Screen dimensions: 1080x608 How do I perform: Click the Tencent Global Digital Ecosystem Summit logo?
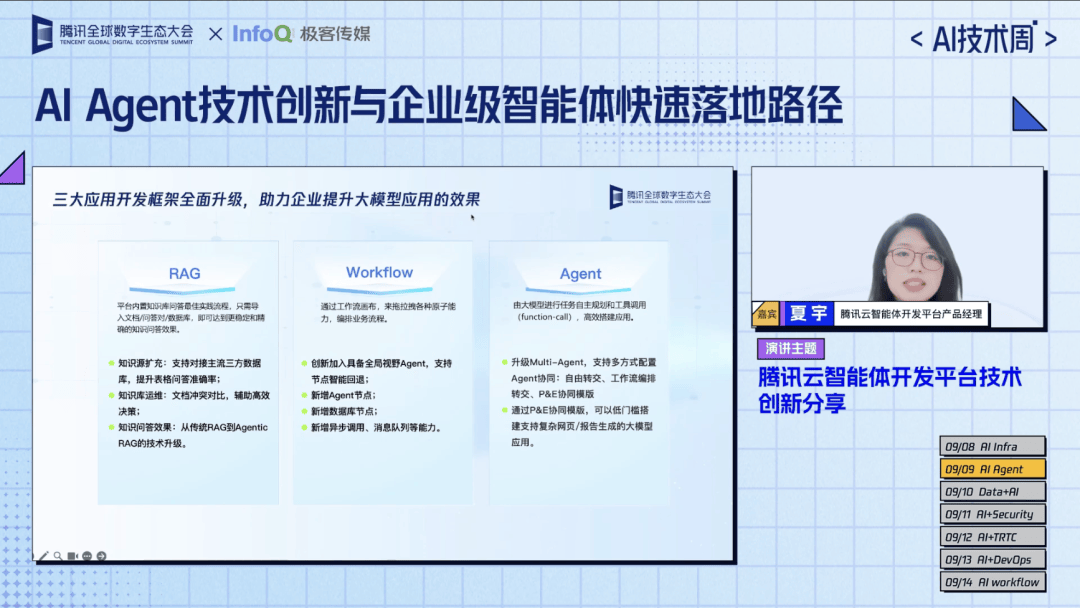point(113,34)
